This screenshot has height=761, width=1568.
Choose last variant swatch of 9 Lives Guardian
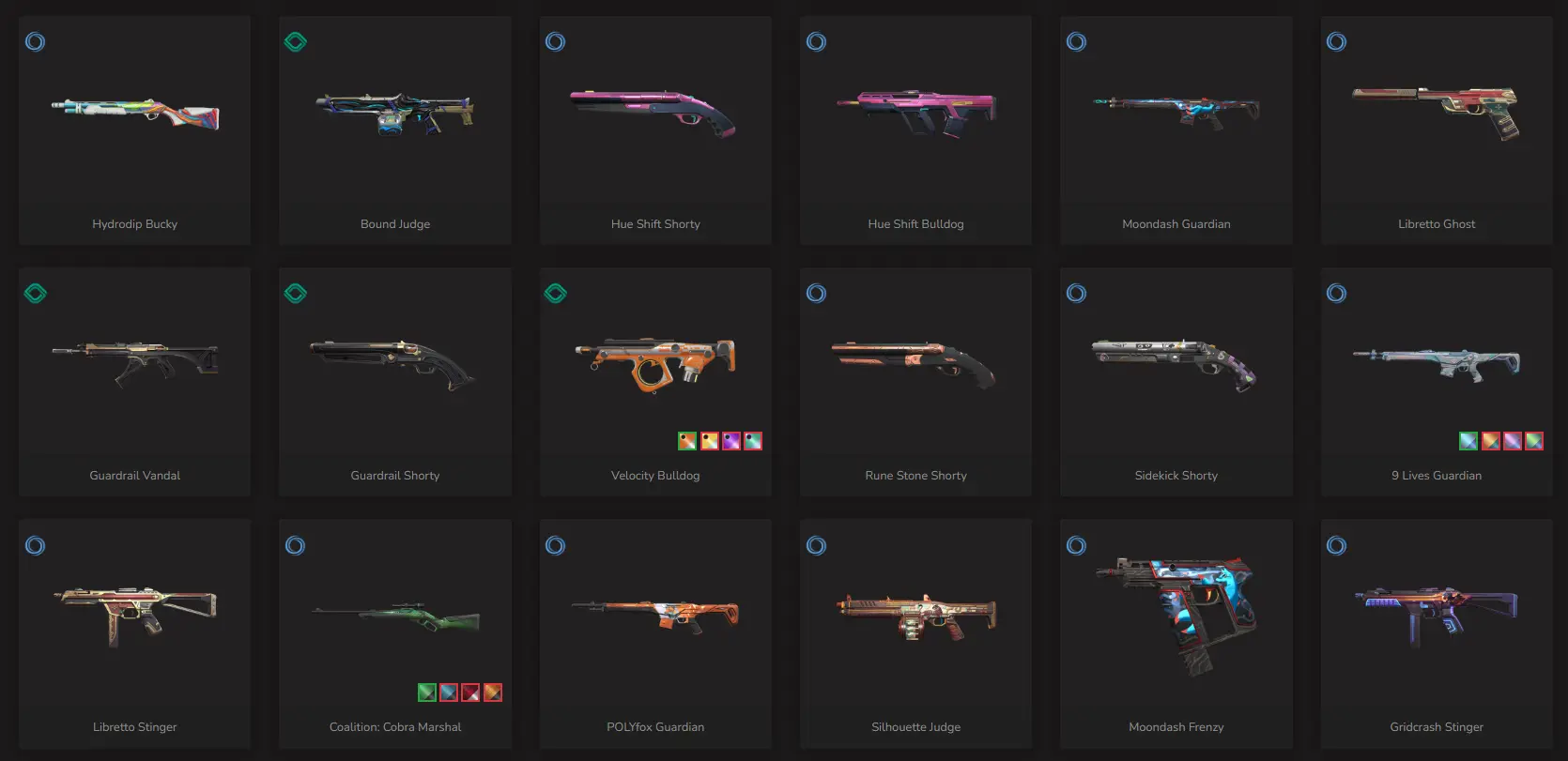1534,441
